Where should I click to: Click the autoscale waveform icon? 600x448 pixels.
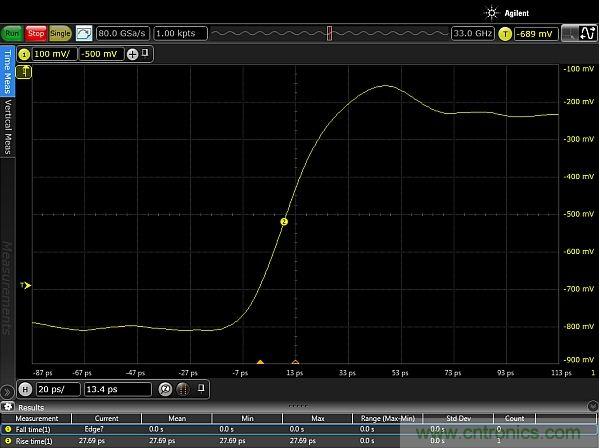(83, 33)
